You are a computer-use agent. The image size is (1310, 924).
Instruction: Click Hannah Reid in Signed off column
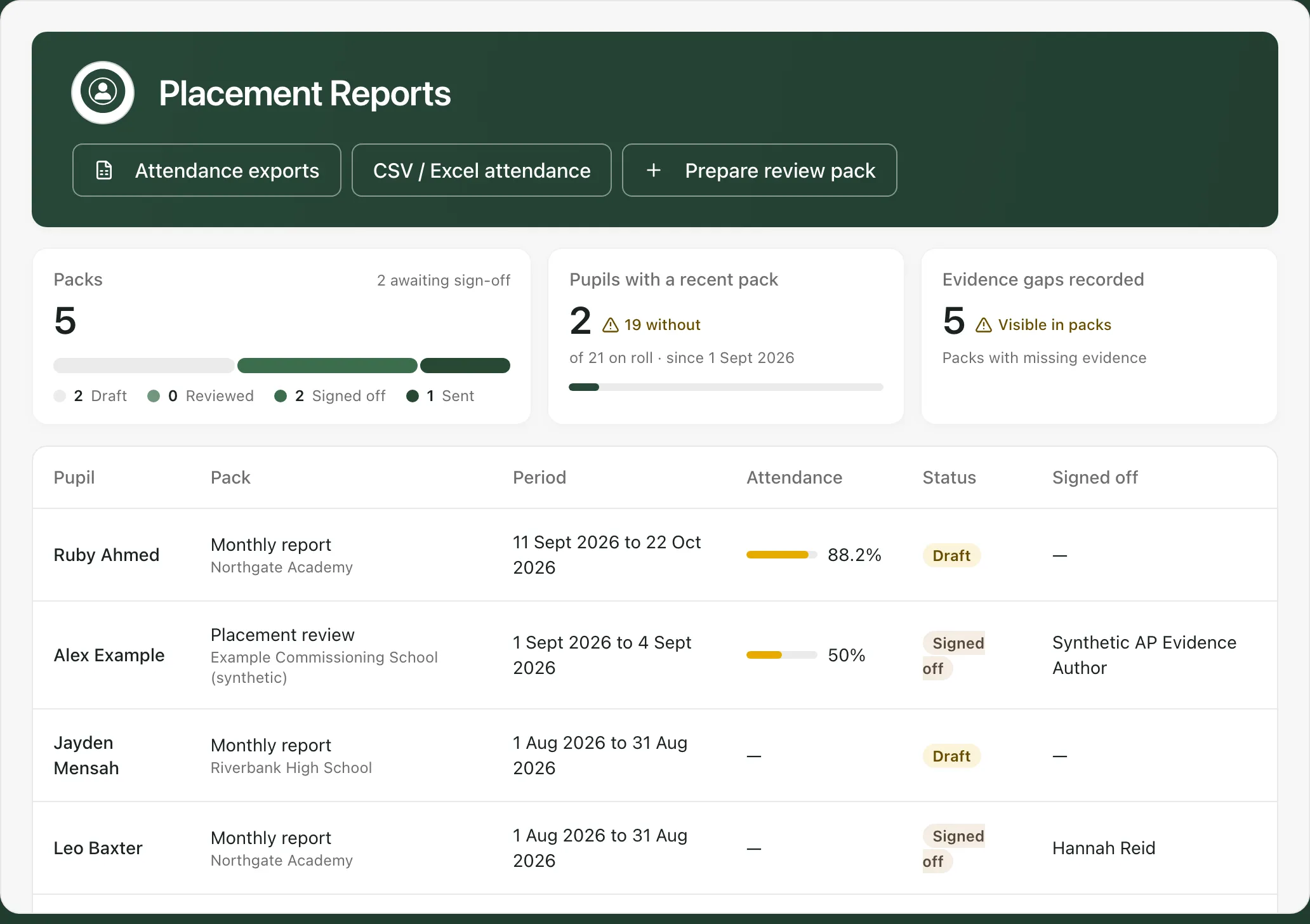[1104, 848]
